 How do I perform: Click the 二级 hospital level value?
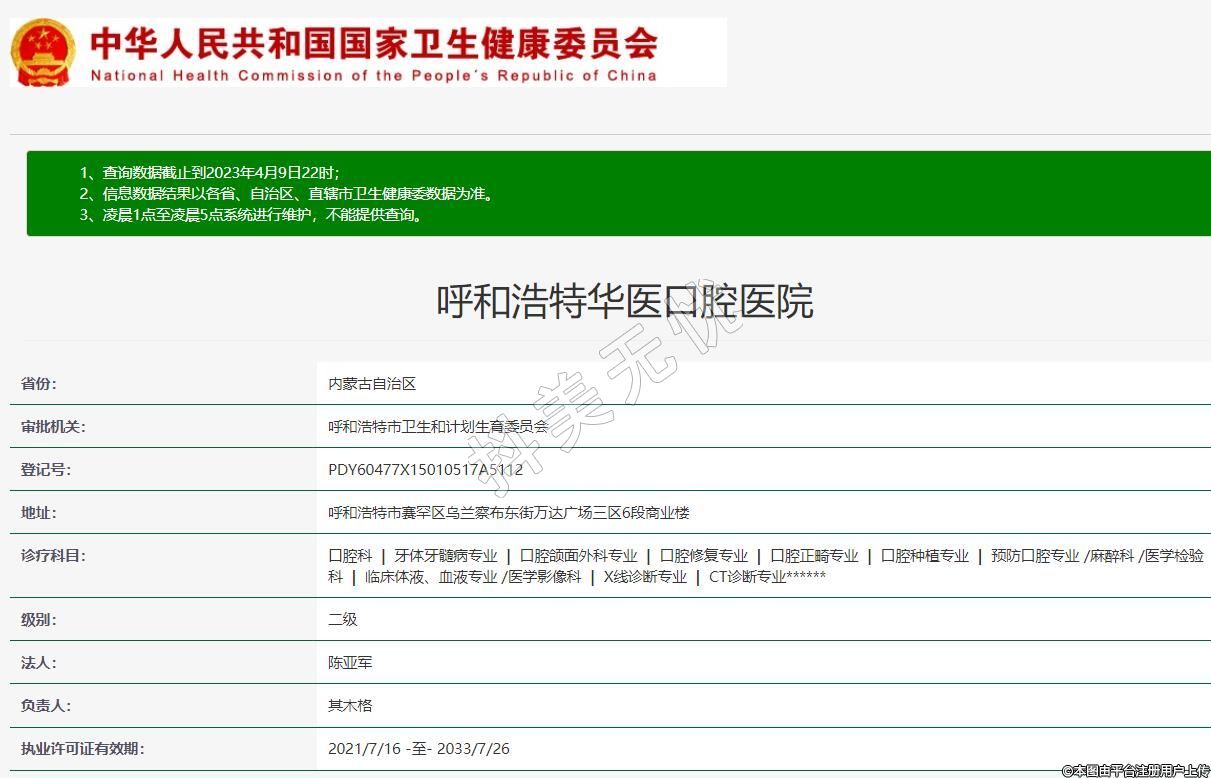(342, 620)
